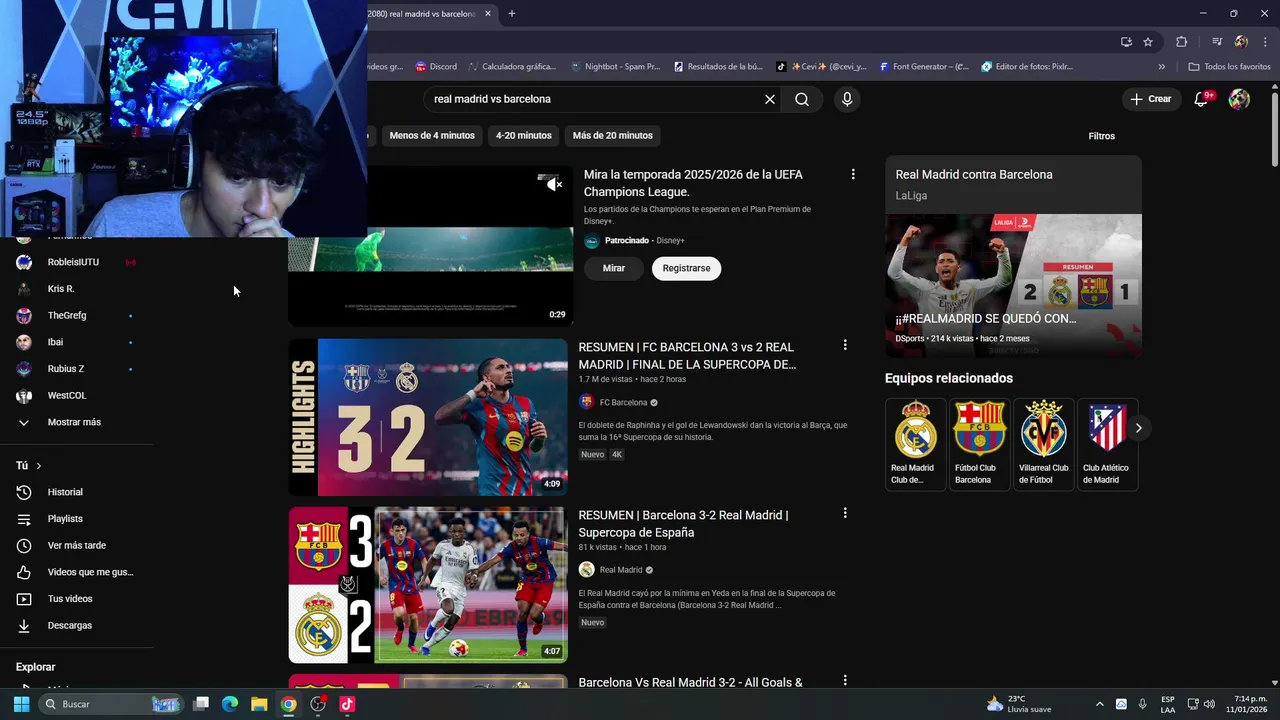Select 4-20 minutos filter chip
The width and height of the screenshot is (1280, 720).
tap(524, 135)
